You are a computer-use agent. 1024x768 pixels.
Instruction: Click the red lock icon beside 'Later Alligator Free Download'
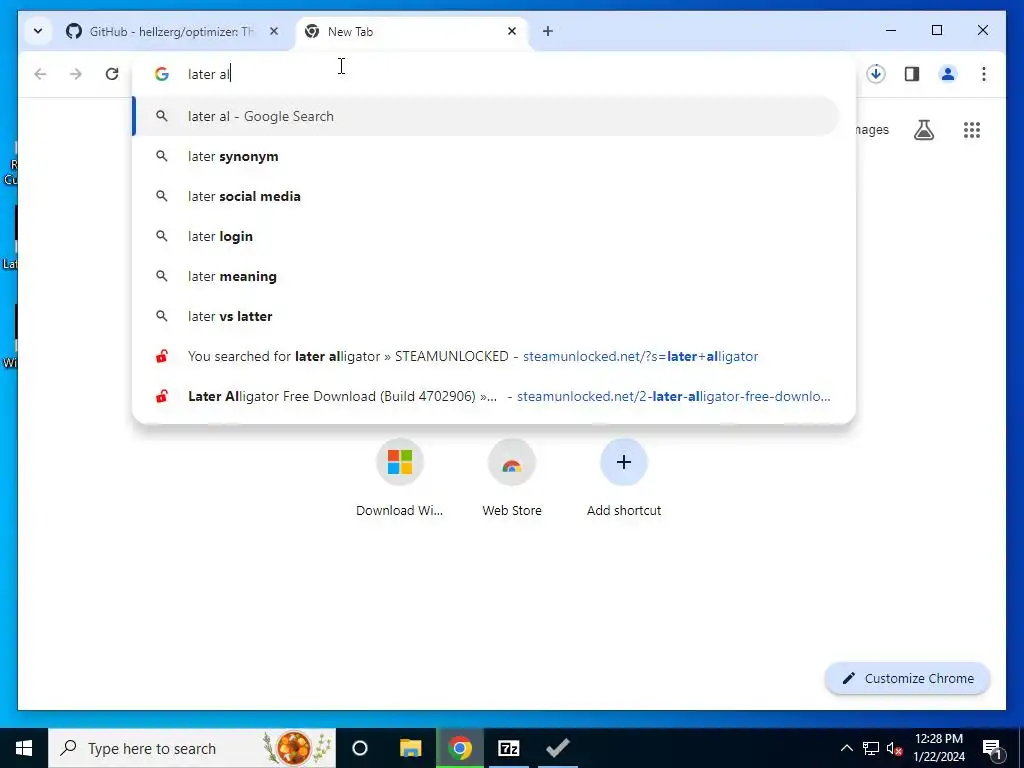162,396
